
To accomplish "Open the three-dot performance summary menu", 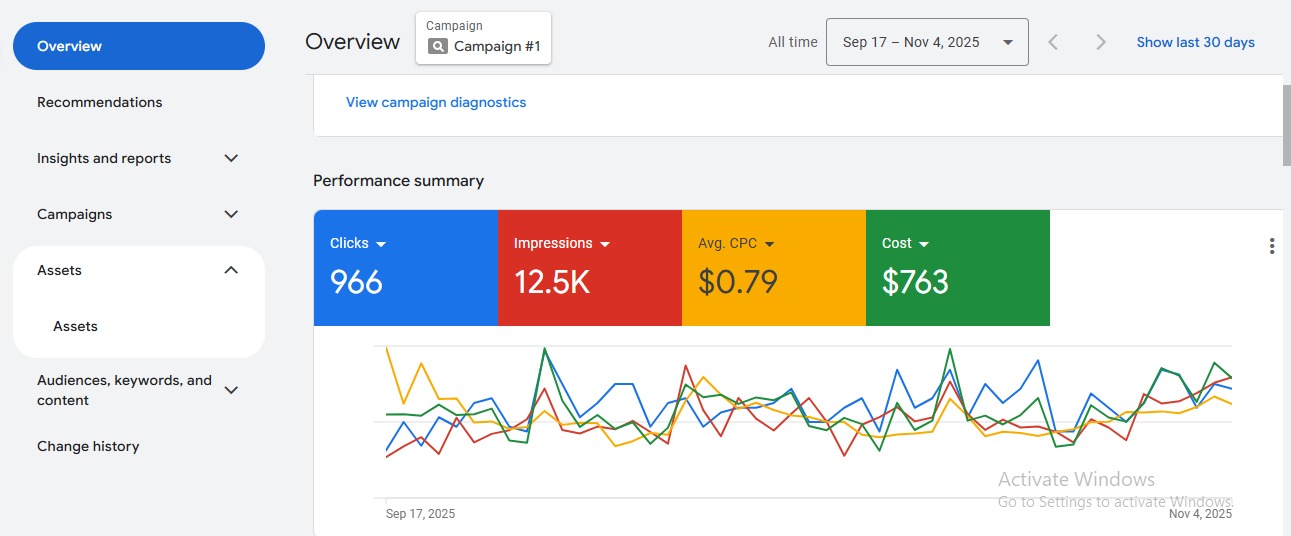I will 1271,246.
